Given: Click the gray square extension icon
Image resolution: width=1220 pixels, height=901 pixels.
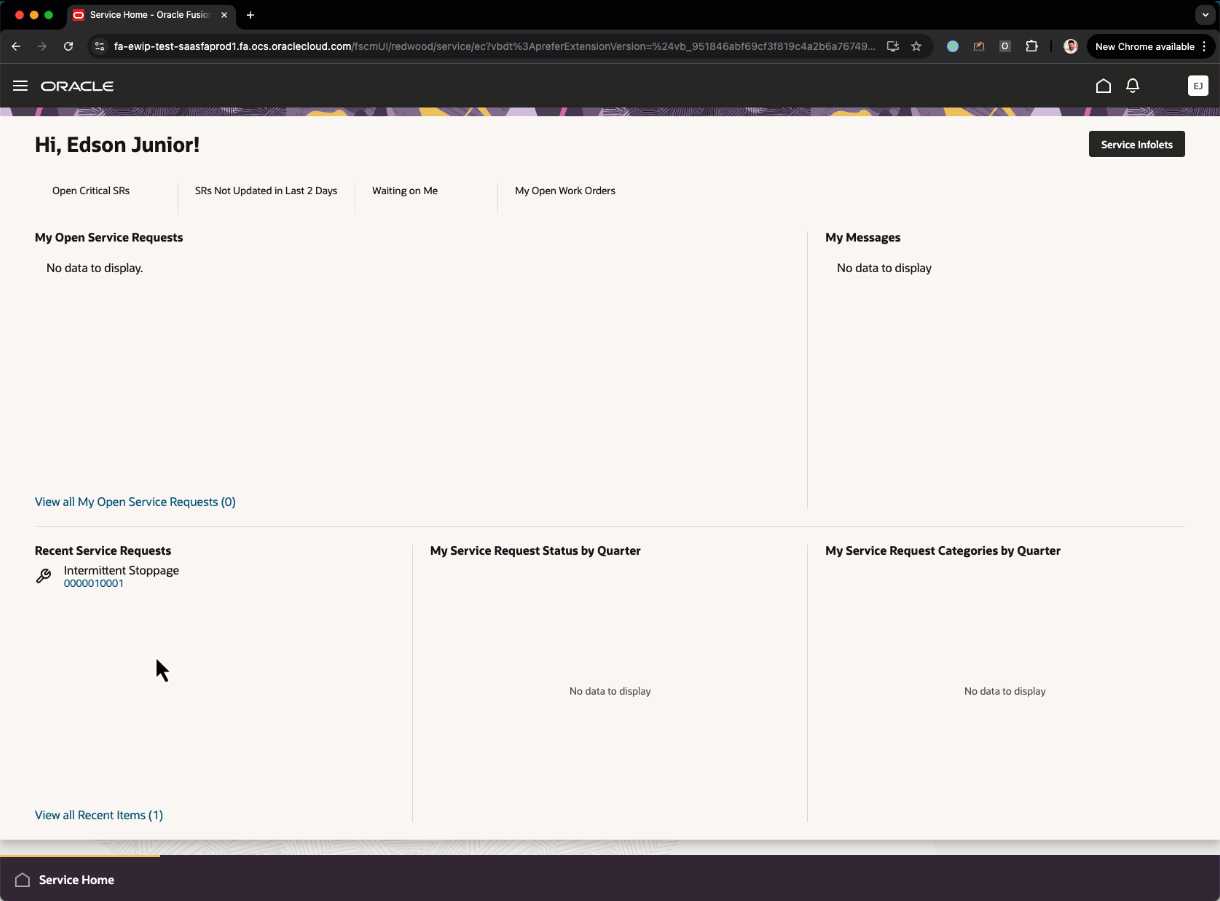Looking at the screenshot, I should click(x=1005, y=46).
